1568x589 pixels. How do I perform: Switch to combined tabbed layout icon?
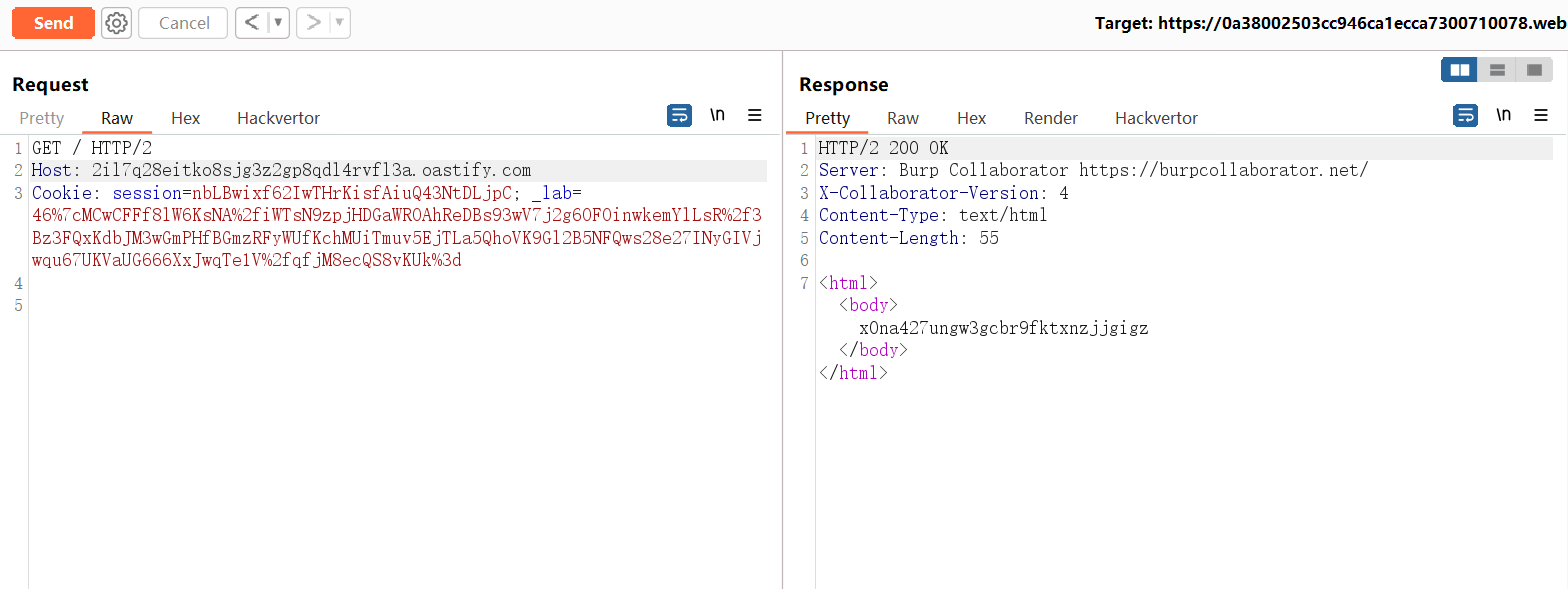1534,70
